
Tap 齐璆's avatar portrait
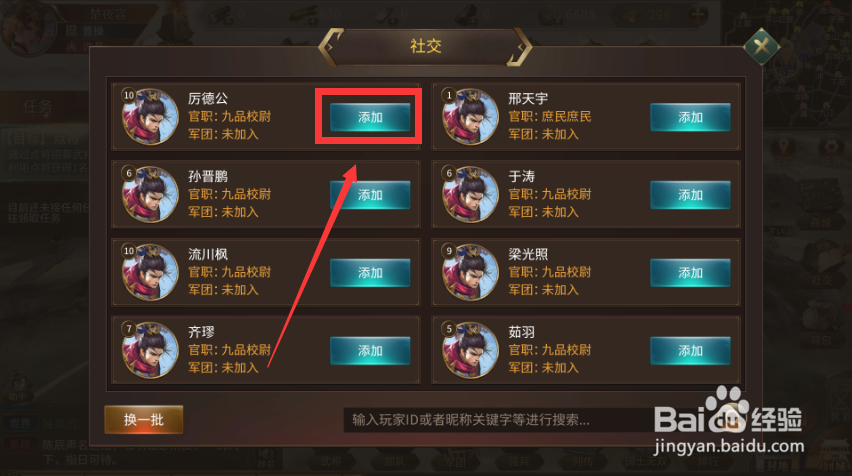[150, 349]
